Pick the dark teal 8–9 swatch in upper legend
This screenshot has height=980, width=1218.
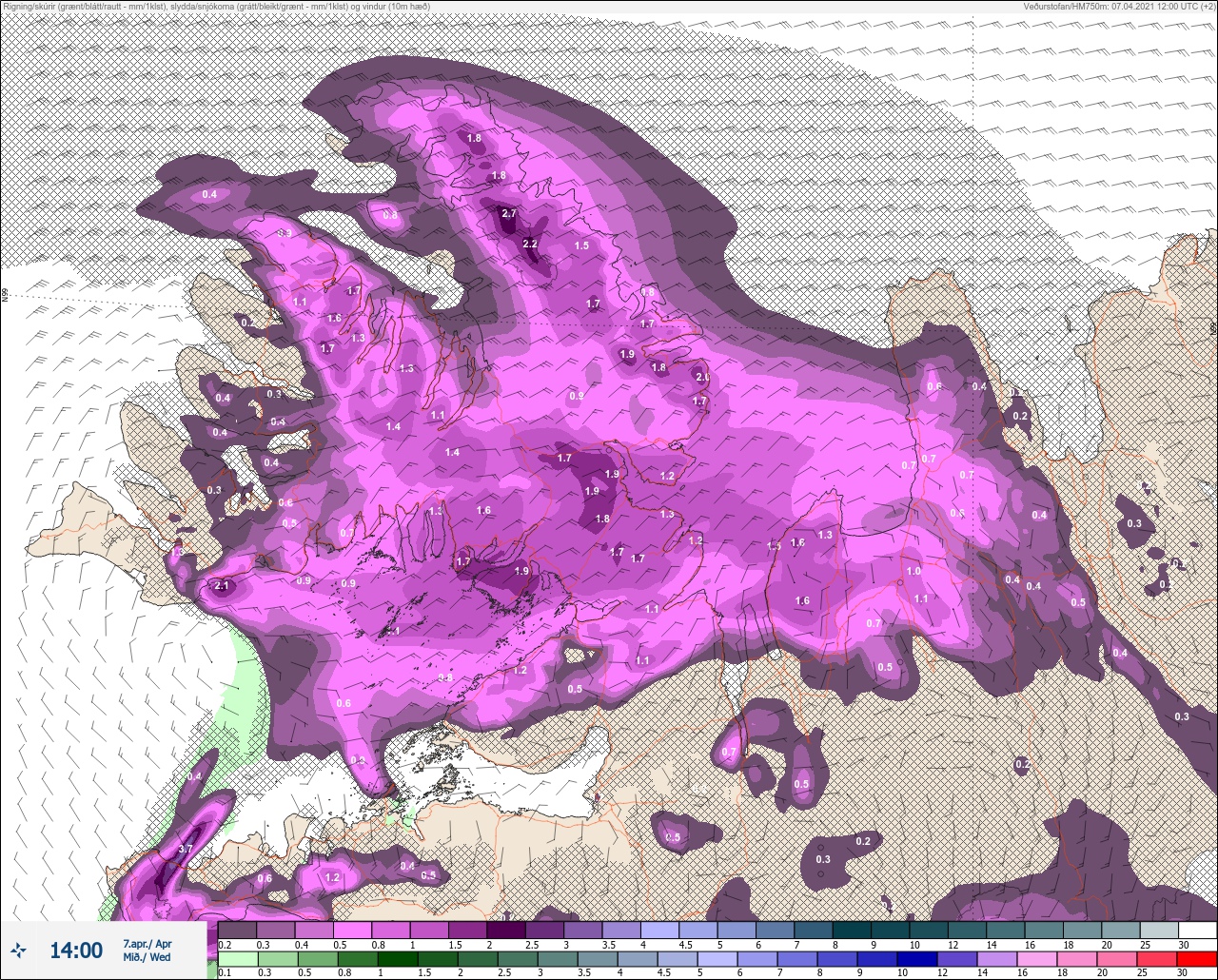pyautogui.click(x=851, y=930)
